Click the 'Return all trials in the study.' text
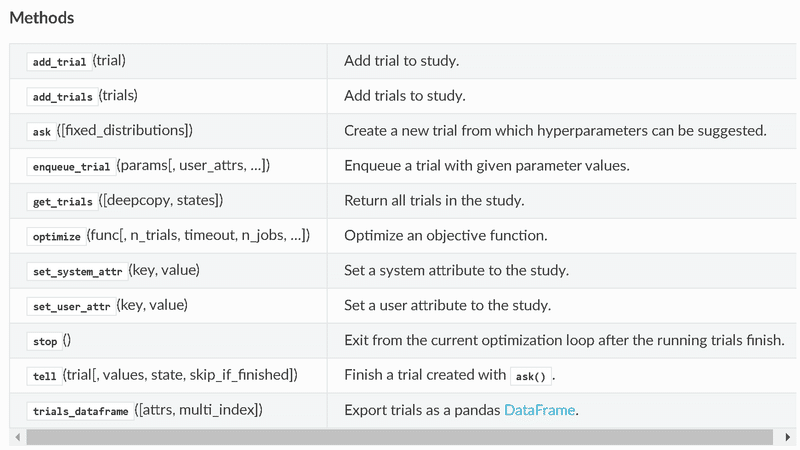Viewport: 800px width, 450px height. pyautogui.click(x=434, y=201)
